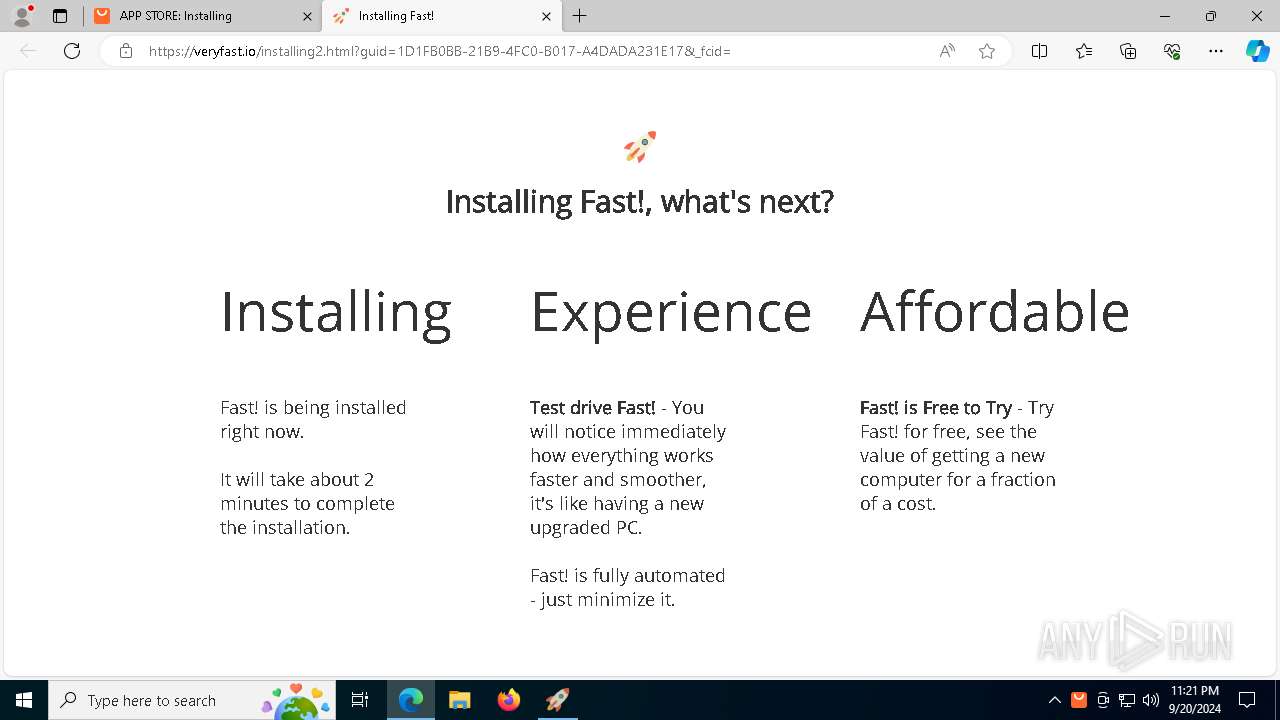Go back to the previous page
This screenshot has width=1280, height=720.
28,51
